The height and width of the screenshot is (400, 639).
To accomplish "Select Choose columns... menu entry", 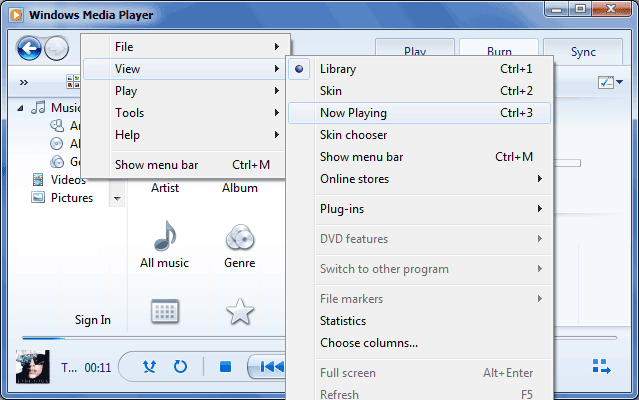I will (419, 343).
